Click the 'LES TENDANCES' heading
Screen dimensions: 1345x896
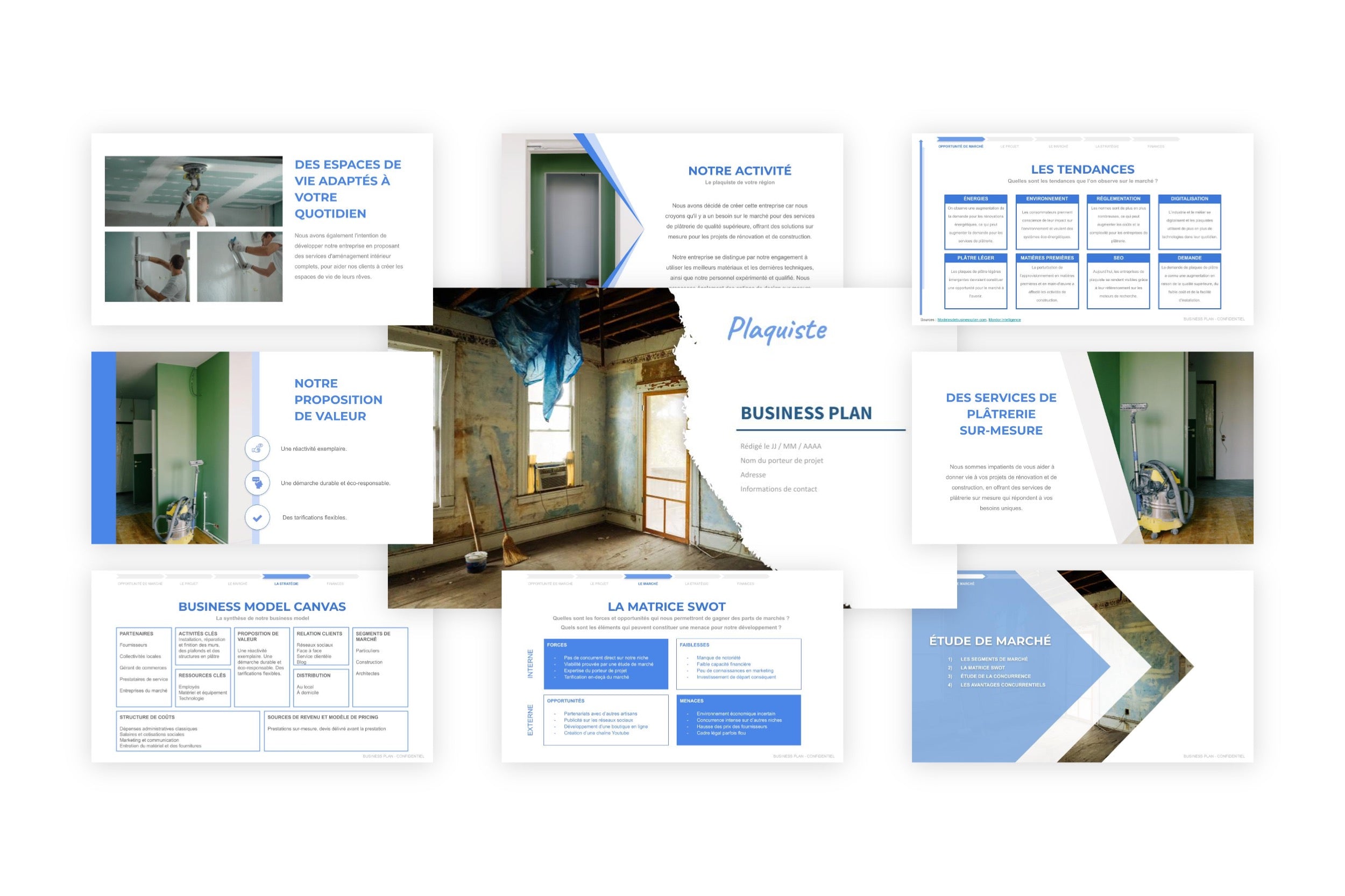coord(1082,169)
